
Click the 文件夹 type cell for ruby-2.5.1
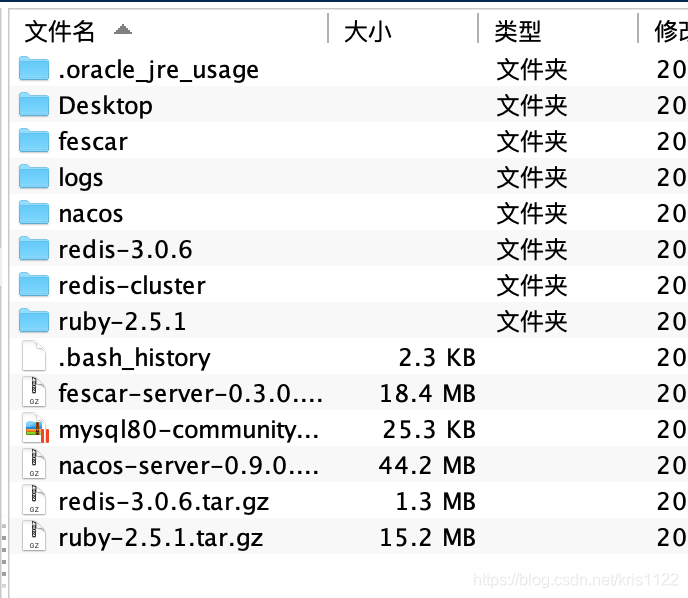(532, 322)
